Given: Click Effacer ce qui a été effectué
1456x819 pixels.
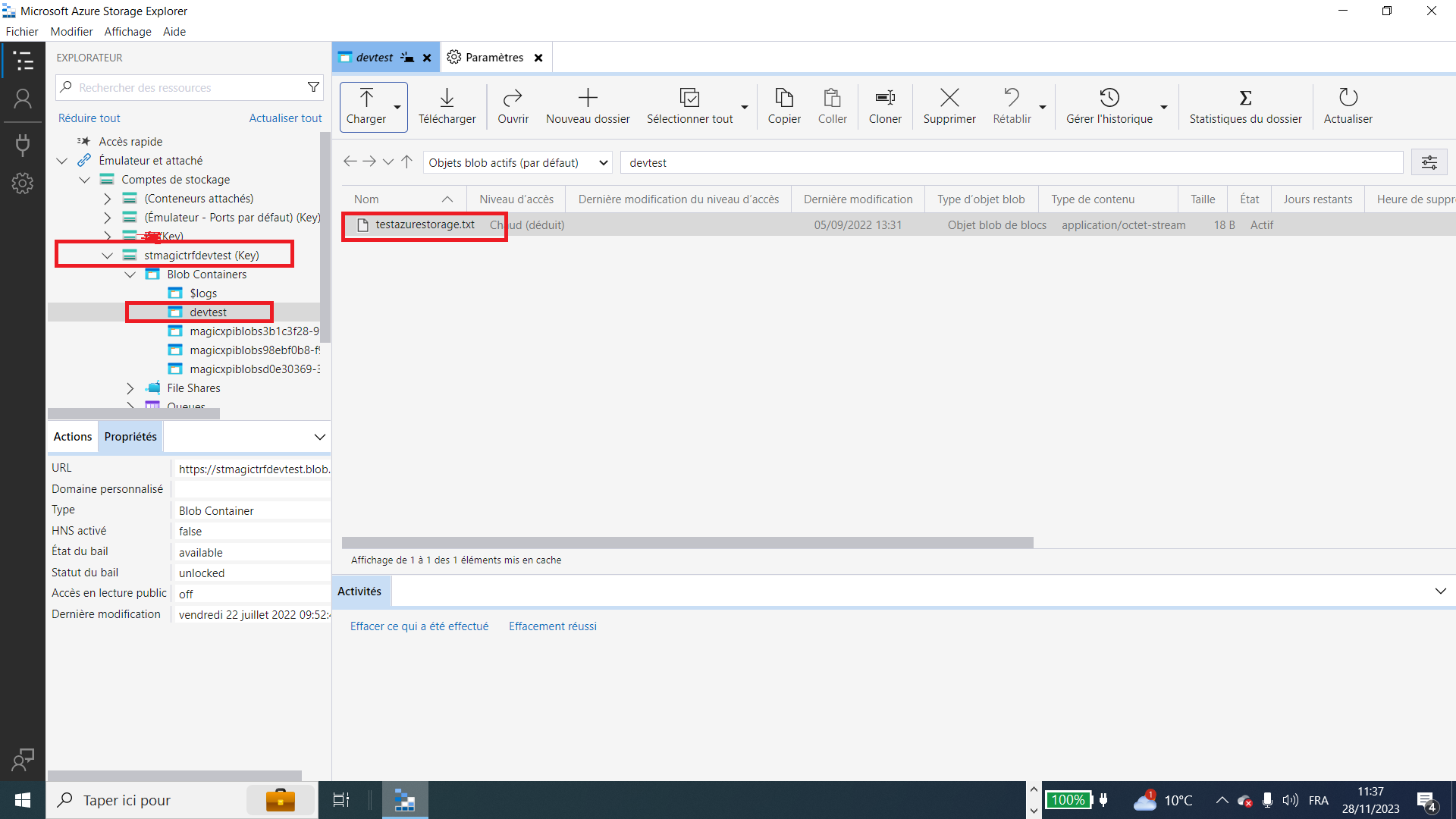Looking at the screenshot, I should click(x=419, y=626).
